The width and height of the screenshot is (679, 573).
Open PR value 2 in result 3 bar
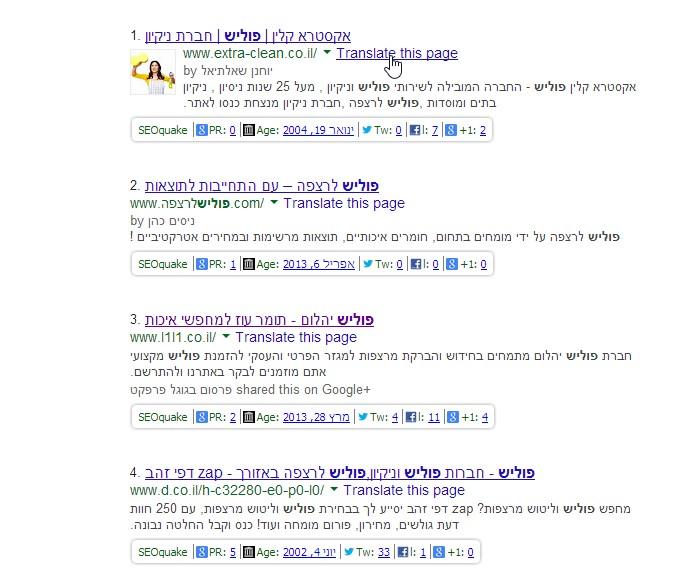(x=233, y=417)
